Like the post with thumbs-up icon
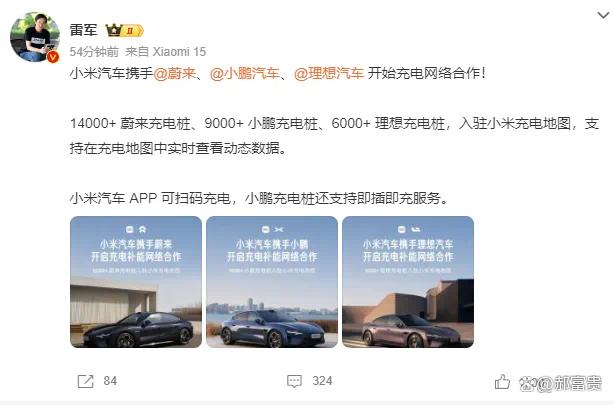Image resolution: width=614 pixels, height=405 pixels. 502,381
